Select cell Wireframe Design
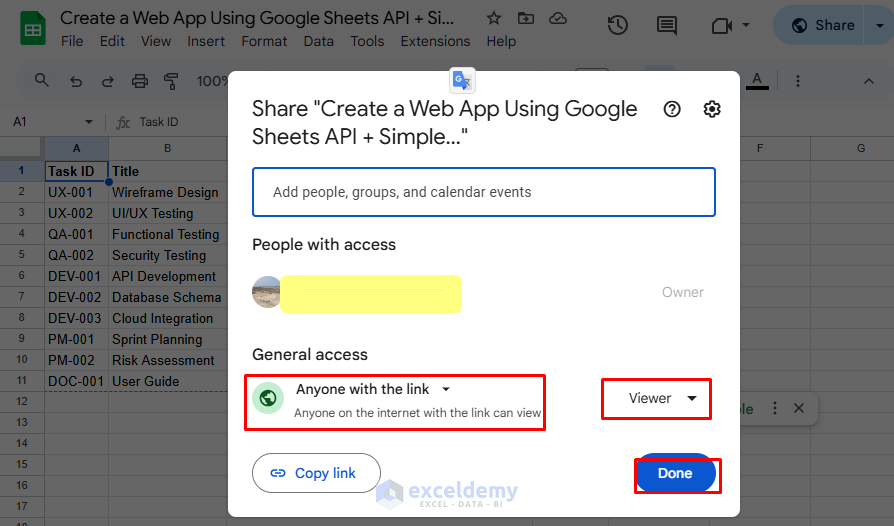The width and height of the screenshot is (894, 526). [168, 193]
